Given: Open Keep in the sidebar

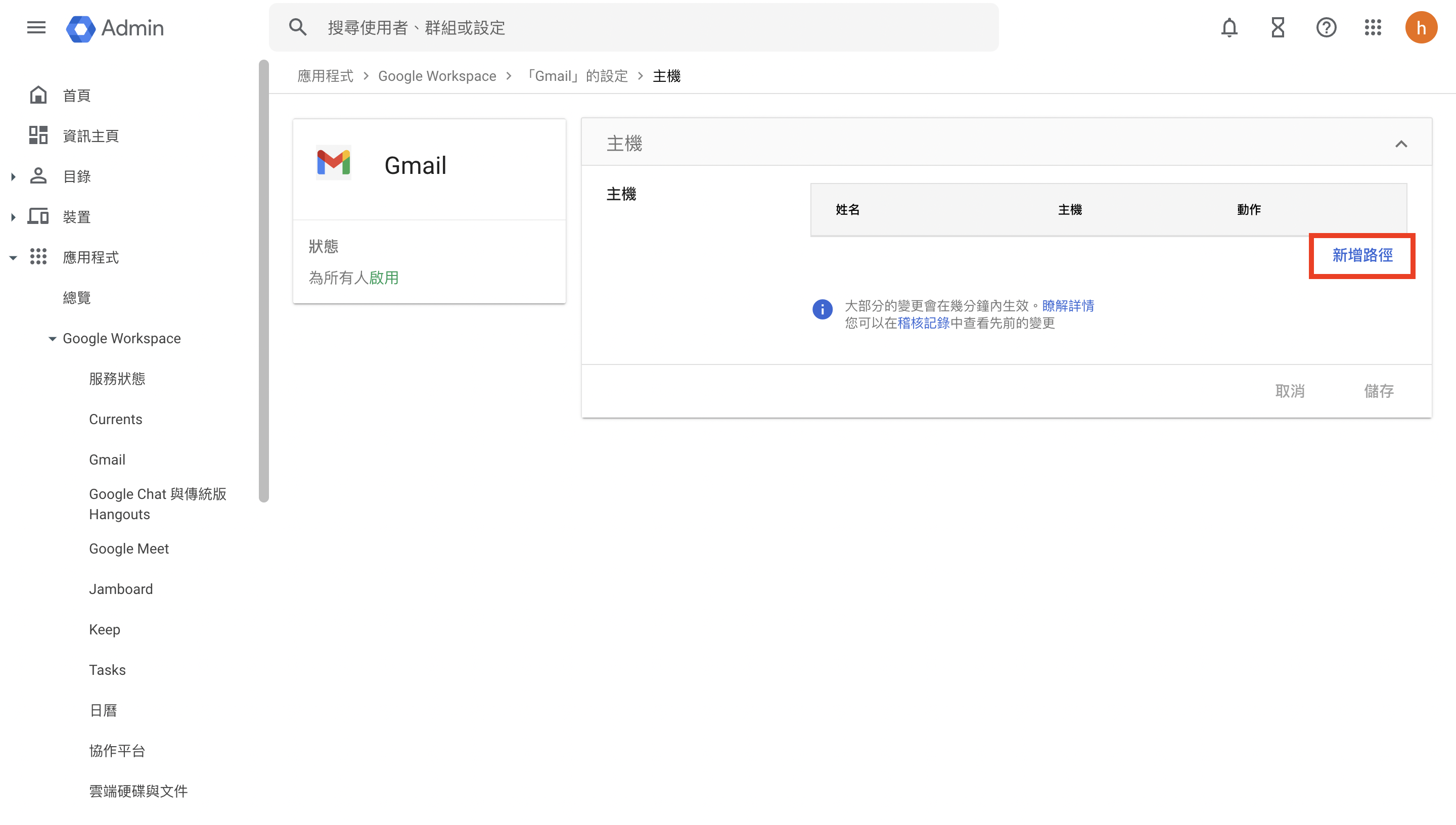Looking at the screenshot, I should tap(104, 629).
